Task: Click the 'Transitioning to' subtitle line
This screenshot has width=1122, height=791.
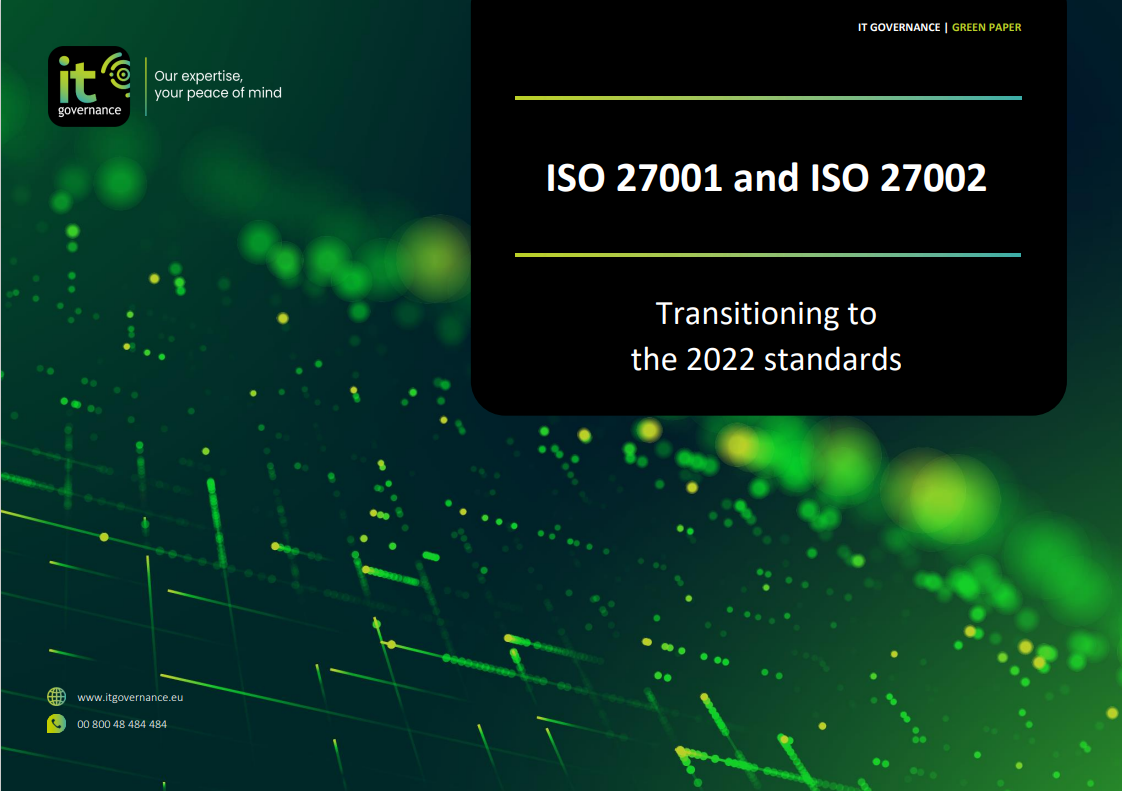Action: point(766,314)
